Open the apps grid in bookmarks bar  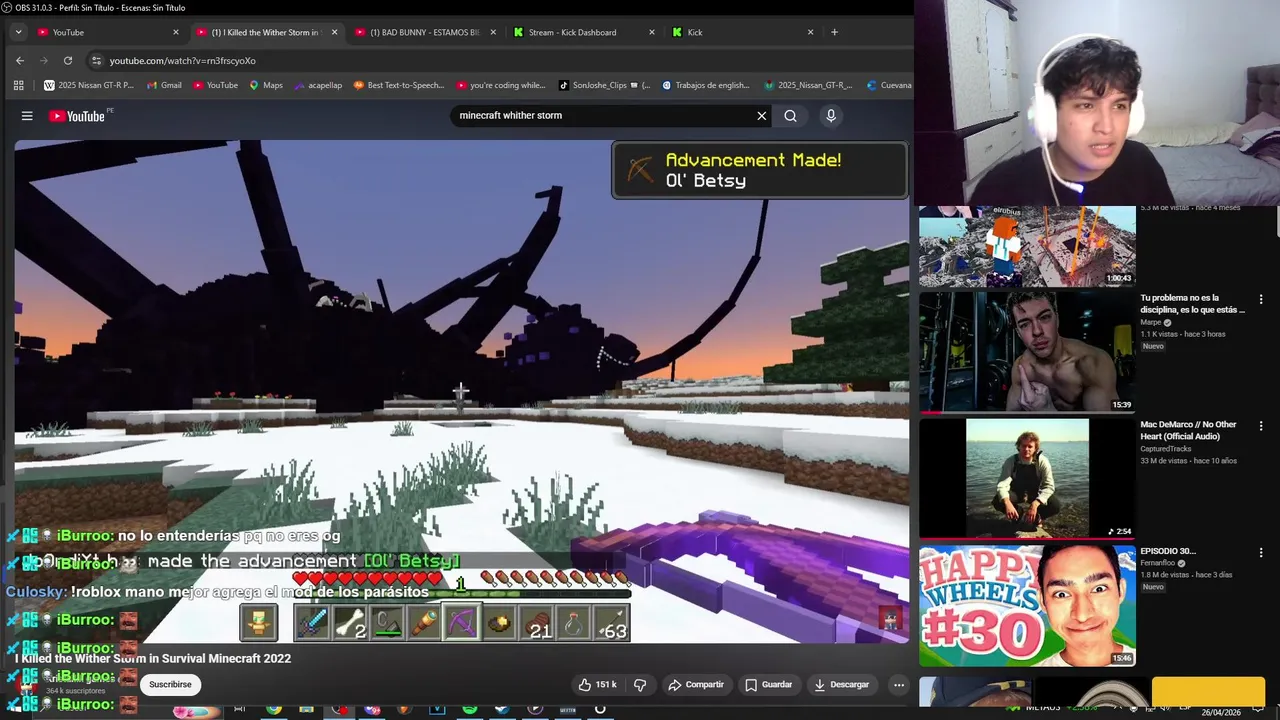point(18,85)
